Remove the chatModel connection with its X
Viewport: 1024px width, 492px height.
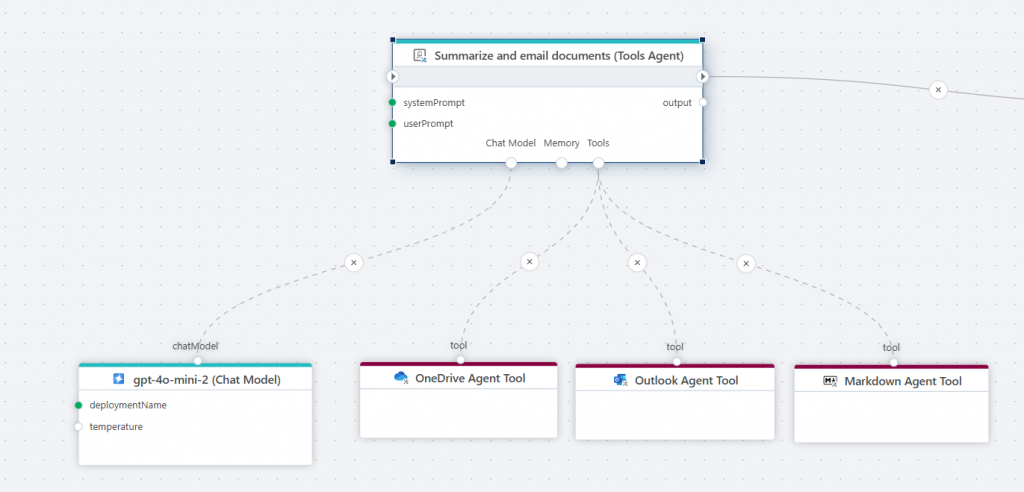(x=353, y=262)
